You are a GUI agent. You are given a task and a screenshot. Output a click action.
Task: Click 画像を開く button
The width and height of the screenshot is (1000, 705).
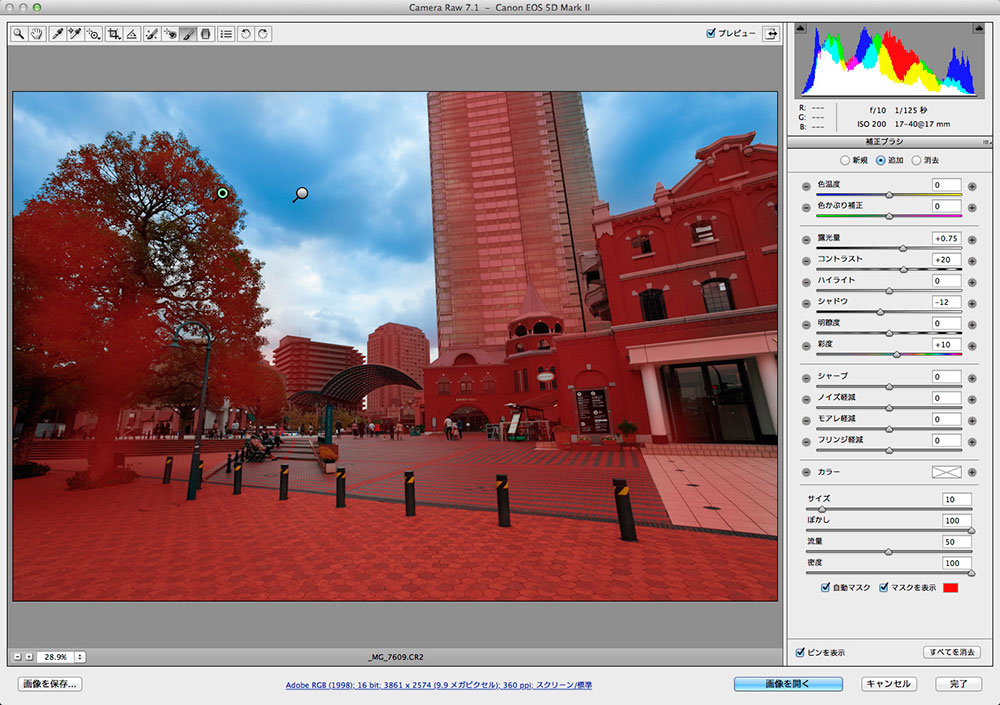pyautogui.click(x=788, y=684)
